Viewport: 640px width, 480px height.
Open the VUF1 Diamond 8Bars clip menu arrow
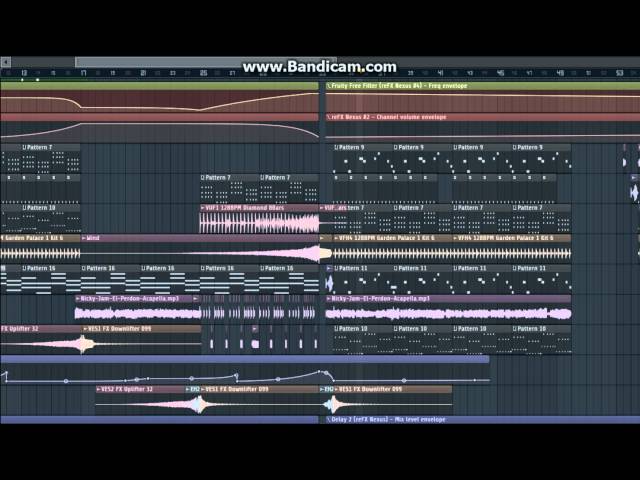(x=202, y=208)
